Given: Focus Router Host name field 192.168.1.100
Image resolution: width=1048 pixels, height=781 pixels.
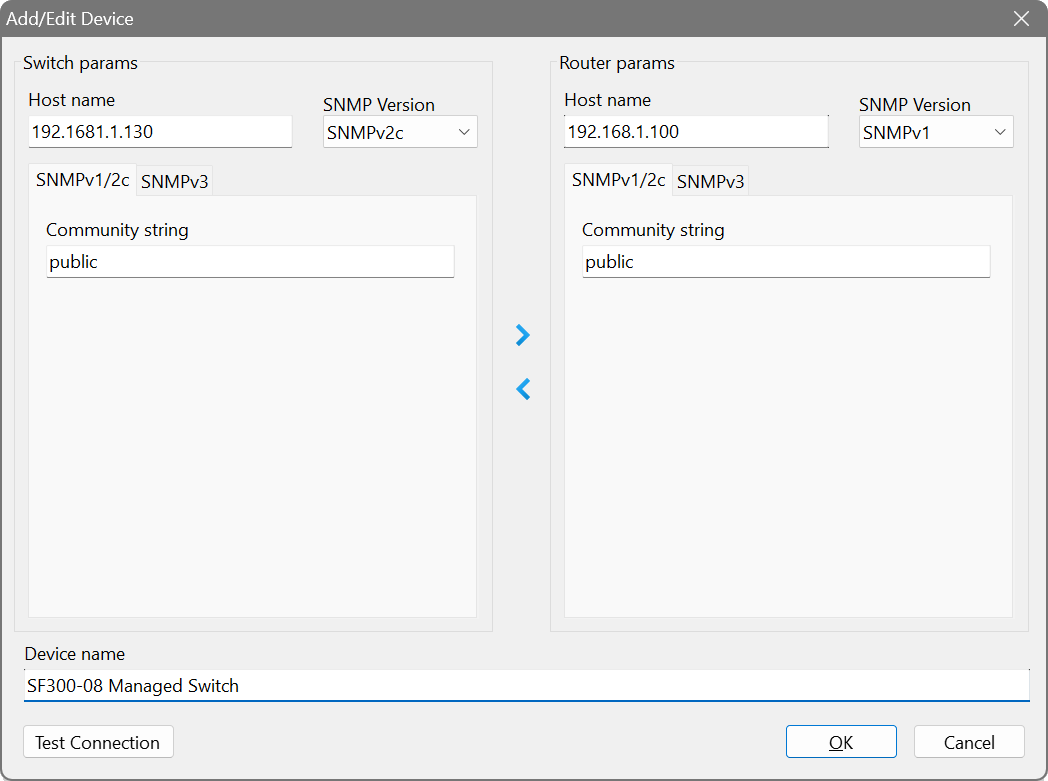Looking at the screenshot, I should tap(696, 132).
